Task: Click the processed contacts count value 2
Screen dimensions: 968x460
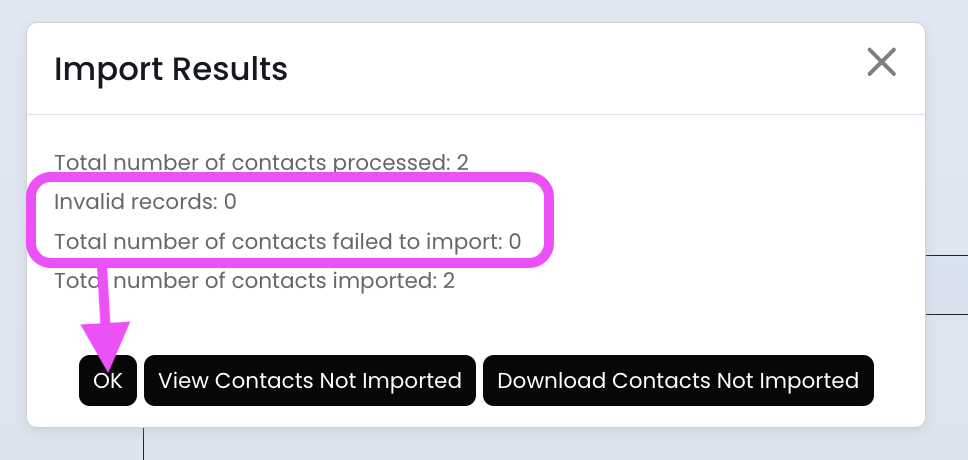Action: [463, 162]
